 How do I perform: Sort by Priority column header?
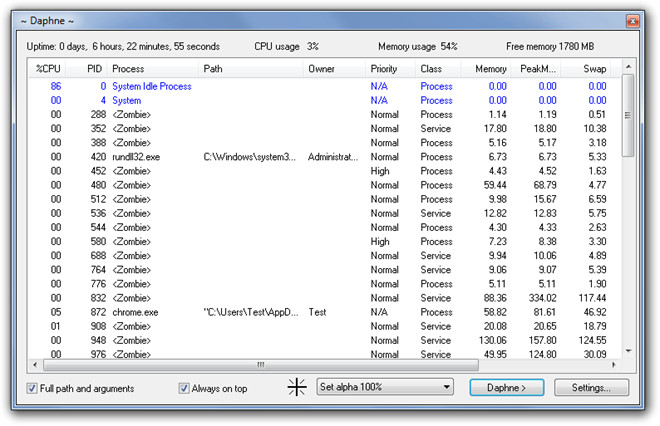390,69
